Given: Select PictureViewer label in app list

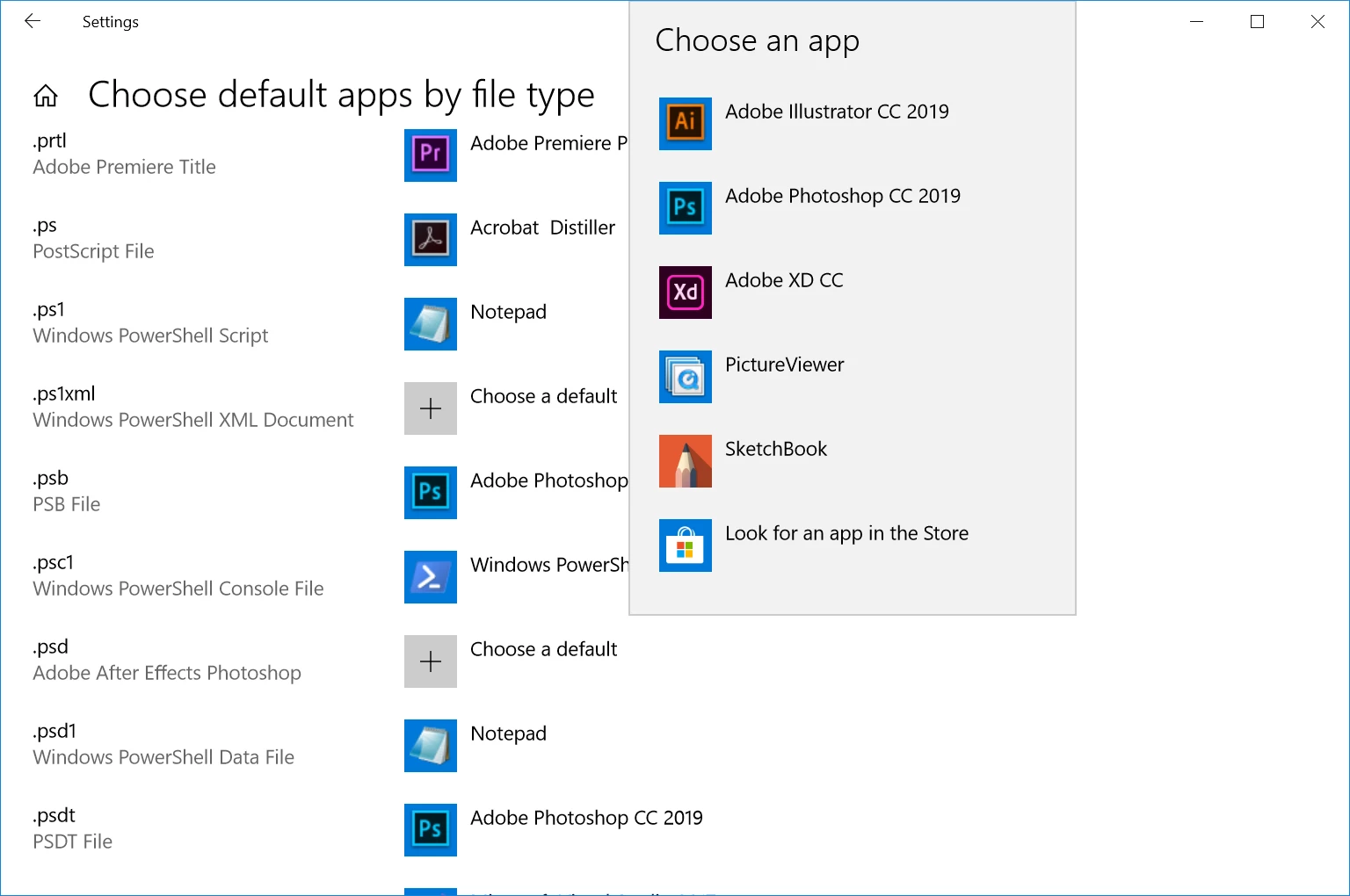Looking at the screenshot, I should pyautogui.click(x=784, y=365).
